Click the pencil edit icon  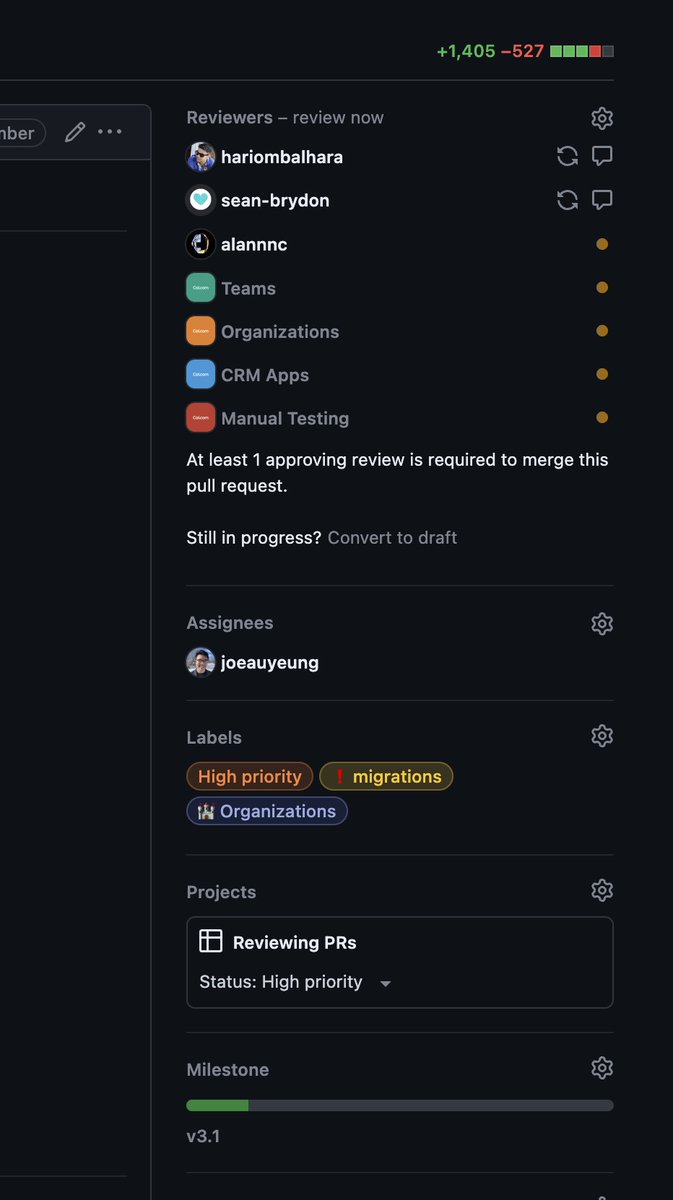[75, 132]
